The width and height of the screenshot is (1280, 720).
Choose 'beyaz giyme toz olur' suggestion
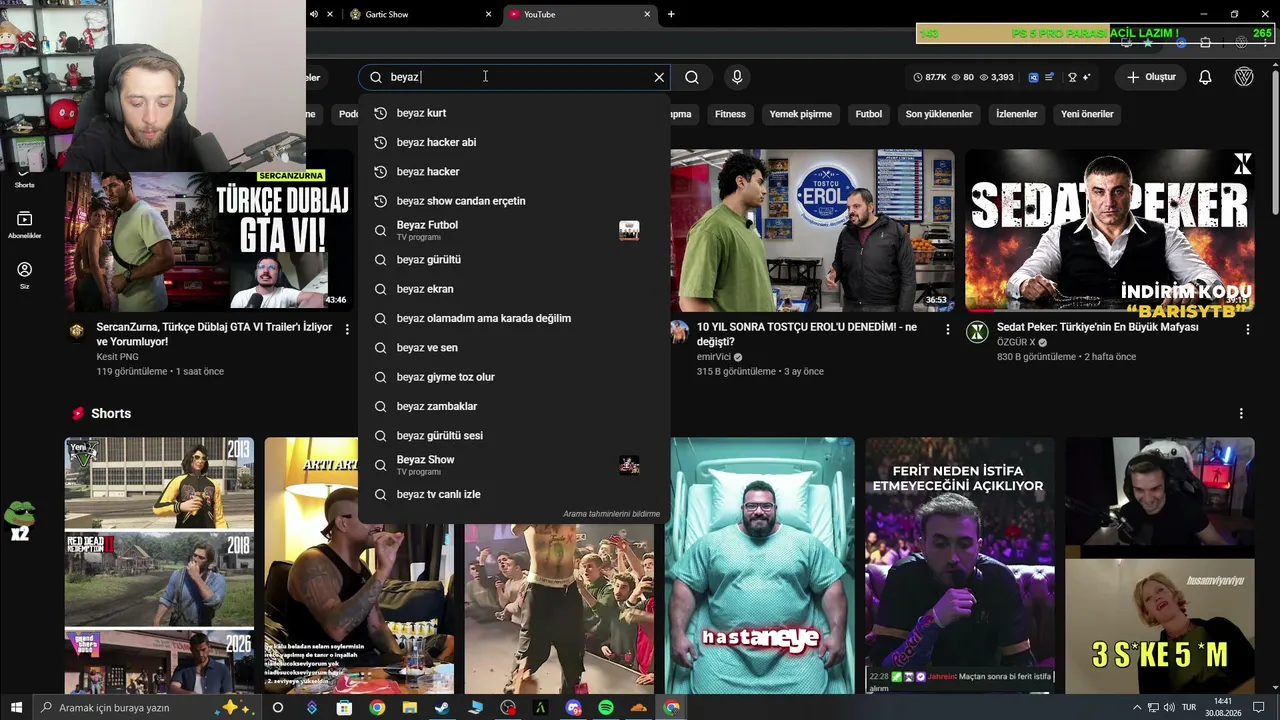pos(514,377)
